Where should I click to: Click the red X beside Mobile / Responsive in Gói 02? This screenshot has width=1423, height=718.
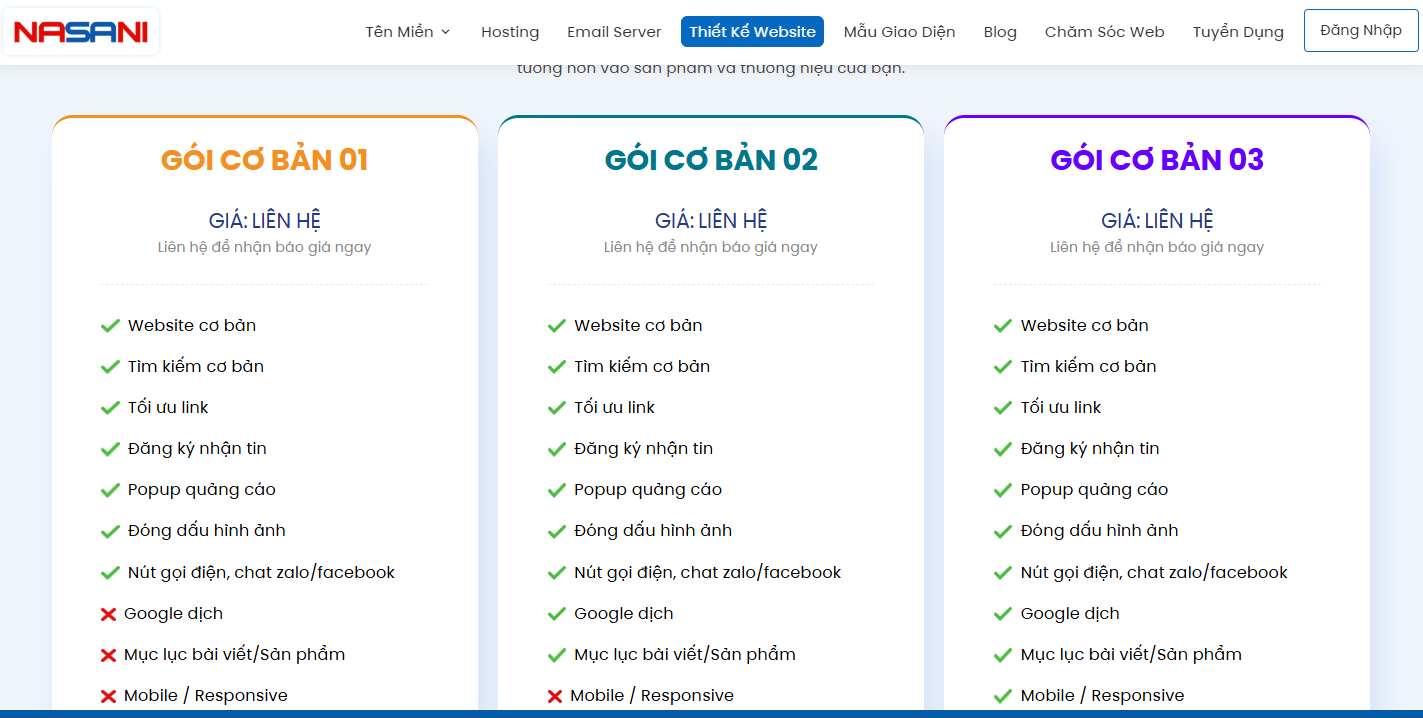[x=553, y=695]
